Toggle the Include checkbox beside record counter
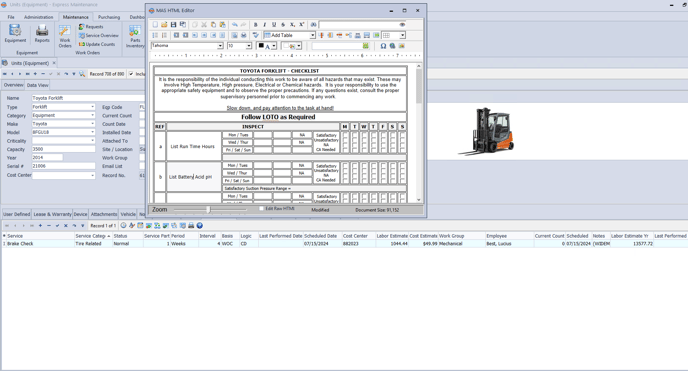 (131, 74)
